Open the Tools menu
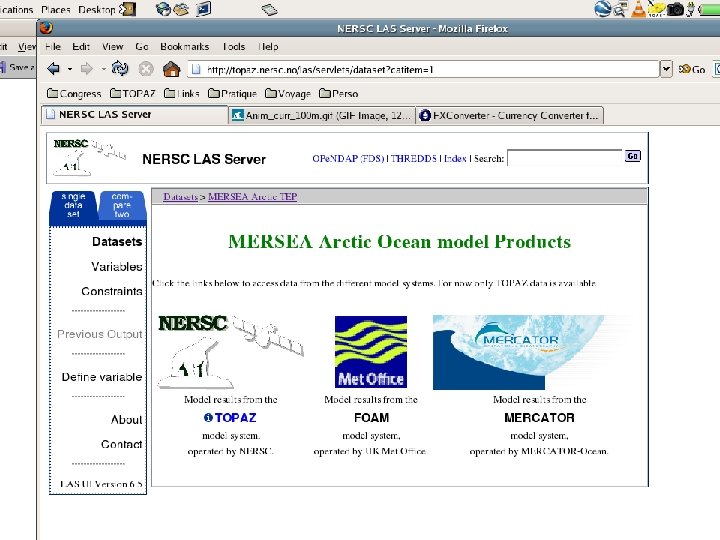The width and height of the screenshot is (720, 540). 234,46
